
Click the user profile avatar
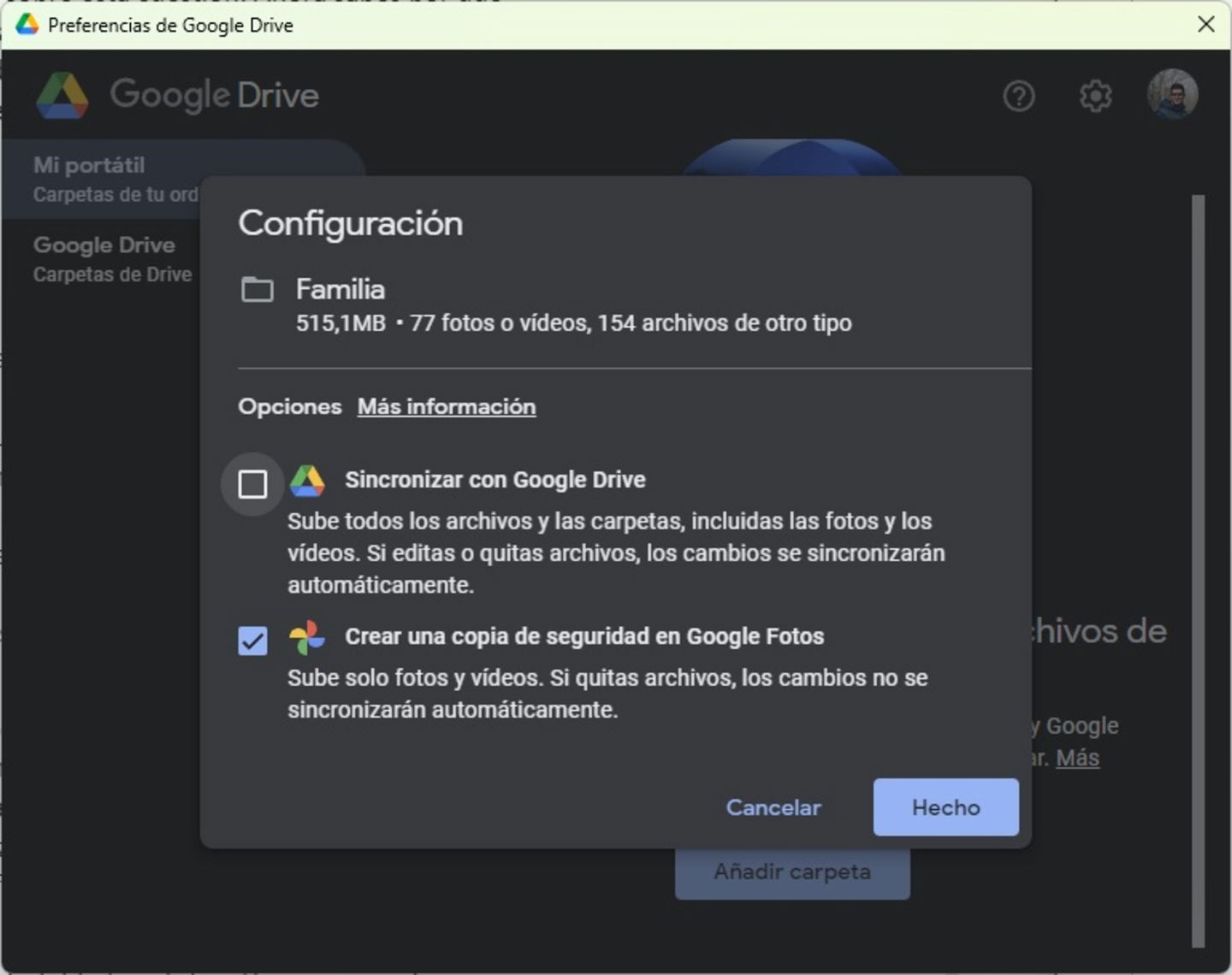1172,94
